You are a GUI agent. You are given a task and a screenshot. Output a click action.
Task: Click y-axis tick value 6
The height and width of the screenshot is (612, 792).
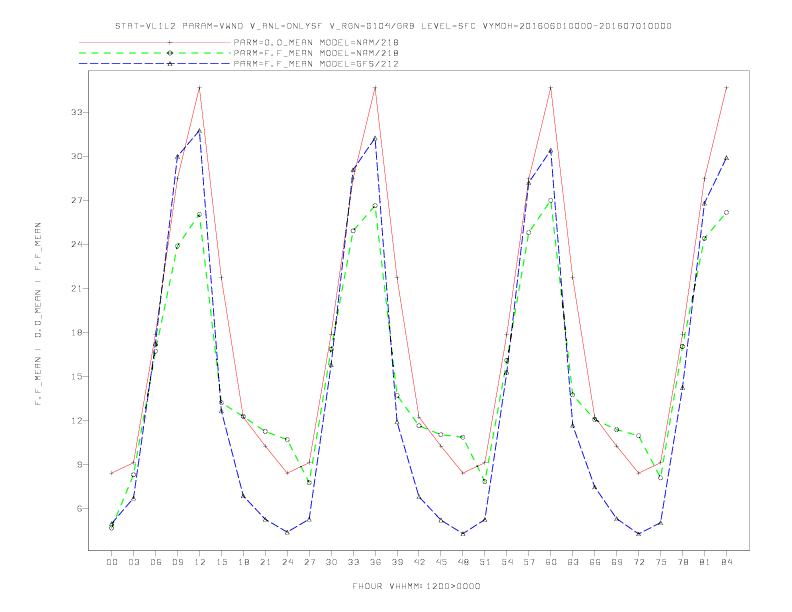[80, 508]
